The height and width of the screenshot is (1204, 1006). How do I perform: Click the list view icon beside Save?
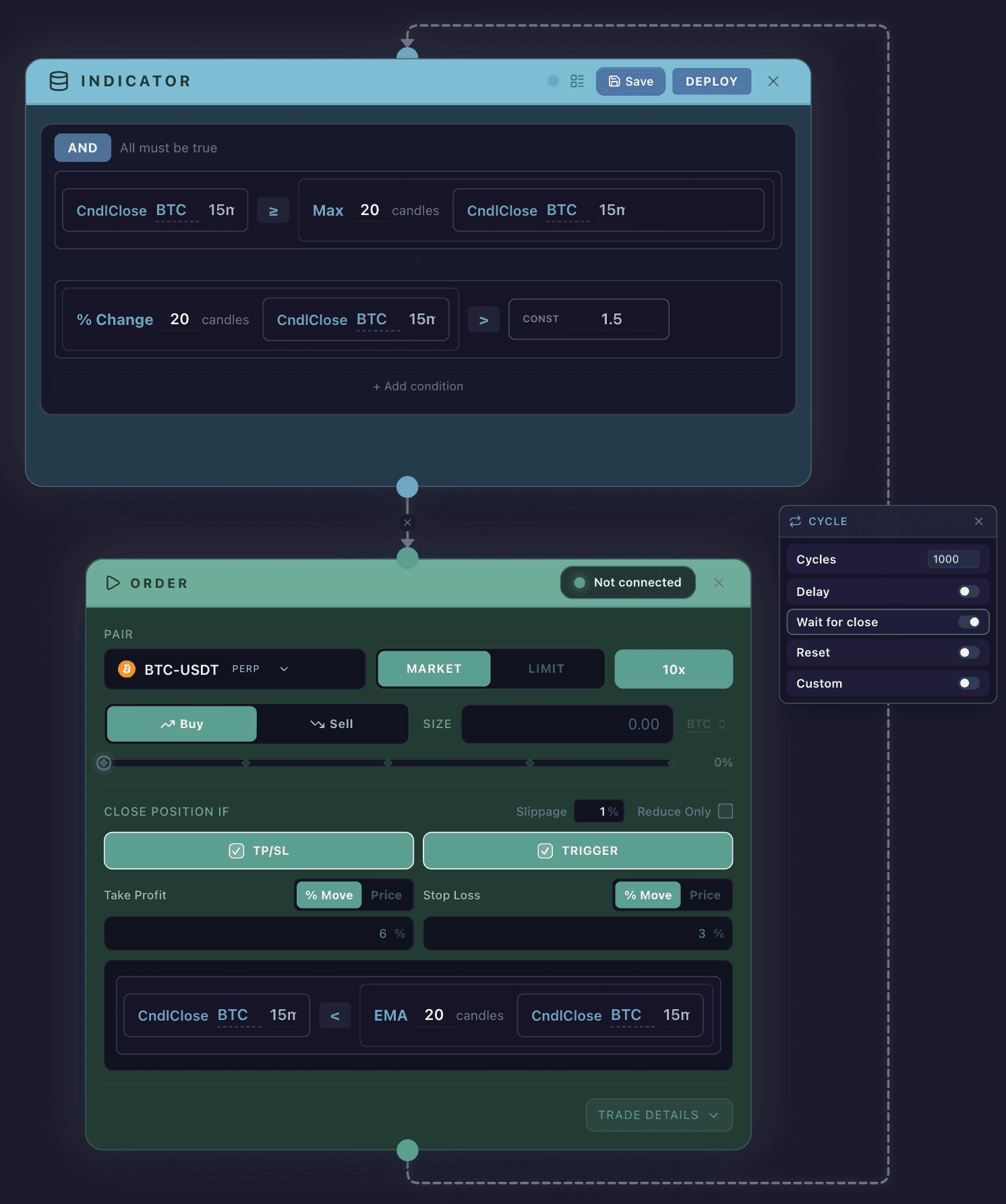[577, 81]
